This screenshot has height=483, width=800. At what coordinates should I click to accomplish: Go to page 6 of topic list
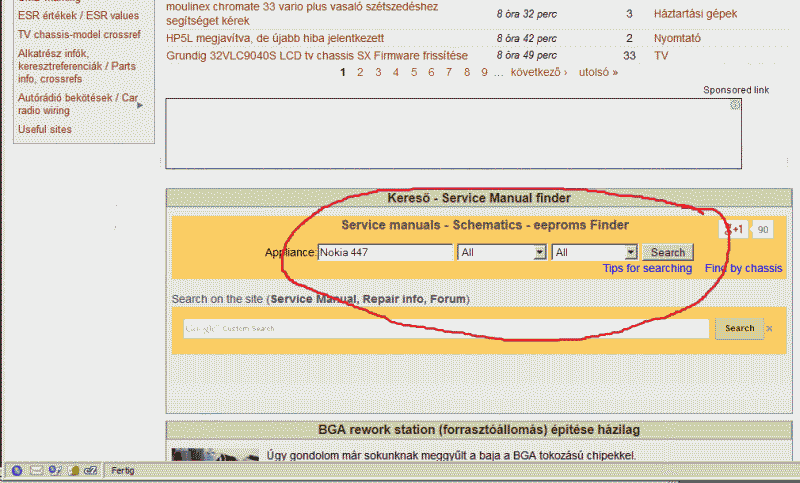pos(431,72)
